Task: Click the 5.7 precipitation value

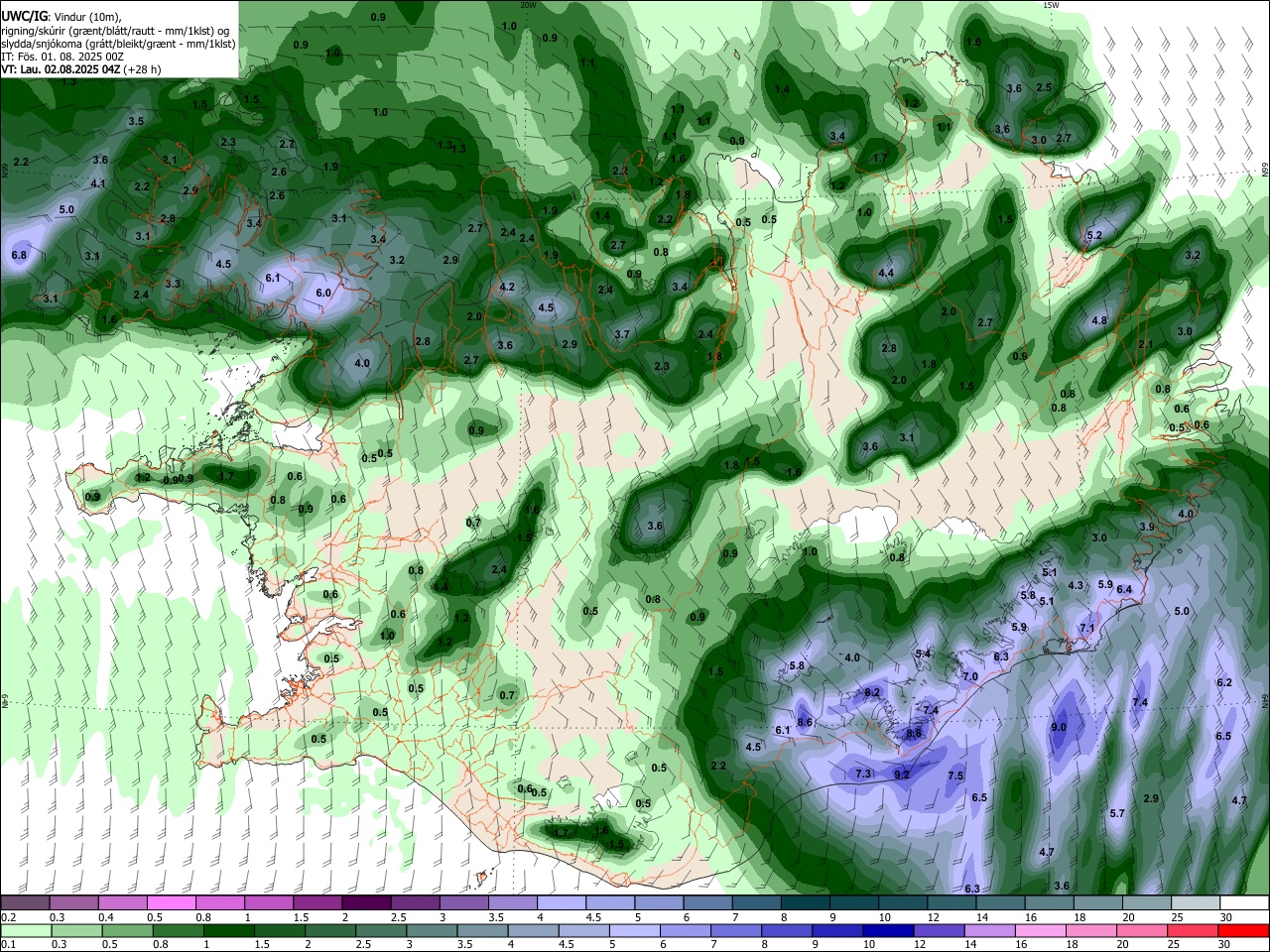Action: [1117, 814]
